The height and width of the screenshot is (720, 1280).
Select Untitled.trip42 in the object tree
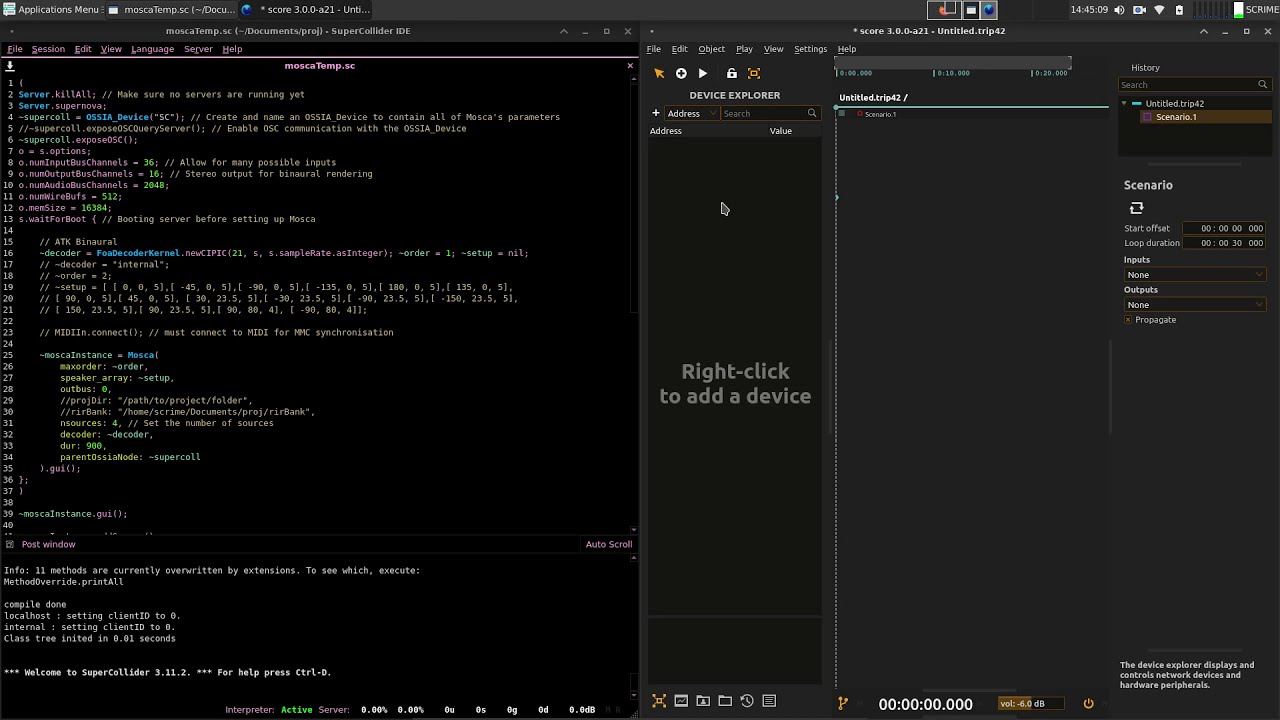pos(1174,104)
